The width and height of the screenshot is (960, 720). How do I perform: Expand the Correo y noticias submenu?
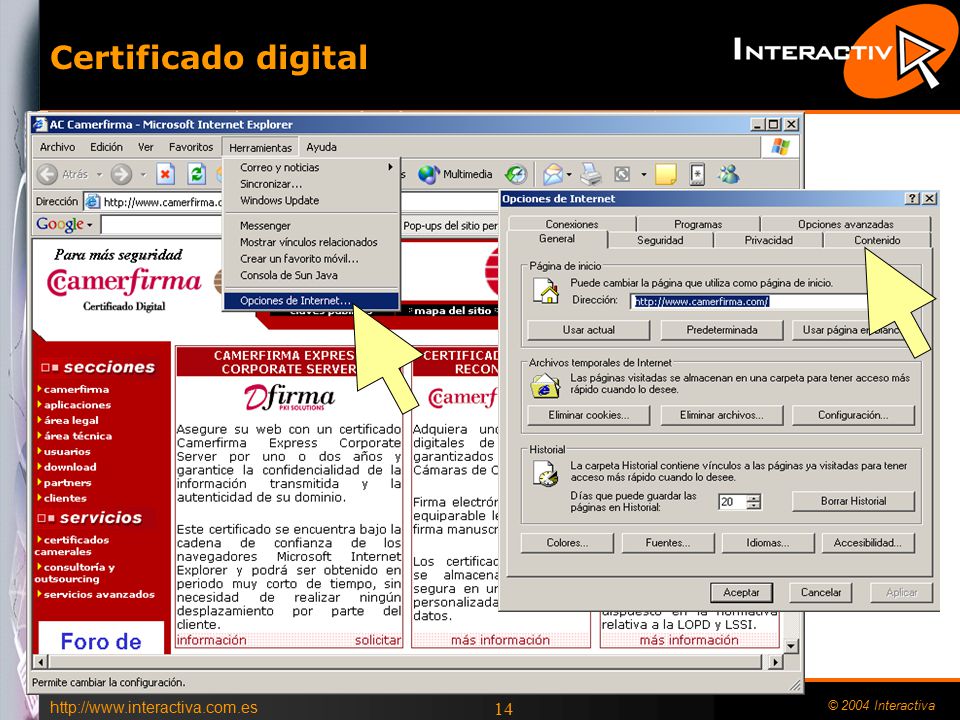click(390, 167)
